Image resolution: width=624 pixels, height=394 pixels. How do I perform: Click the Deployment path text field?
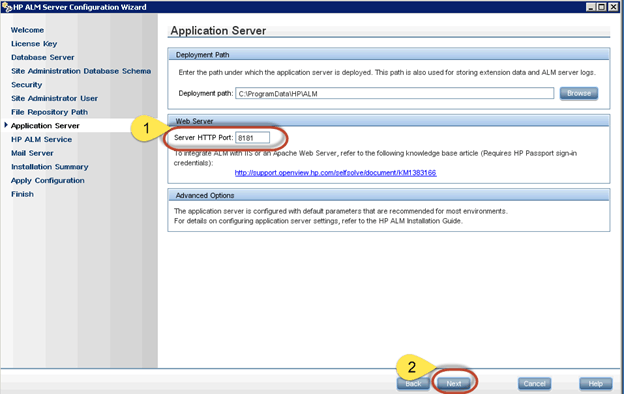pos(394,94)
